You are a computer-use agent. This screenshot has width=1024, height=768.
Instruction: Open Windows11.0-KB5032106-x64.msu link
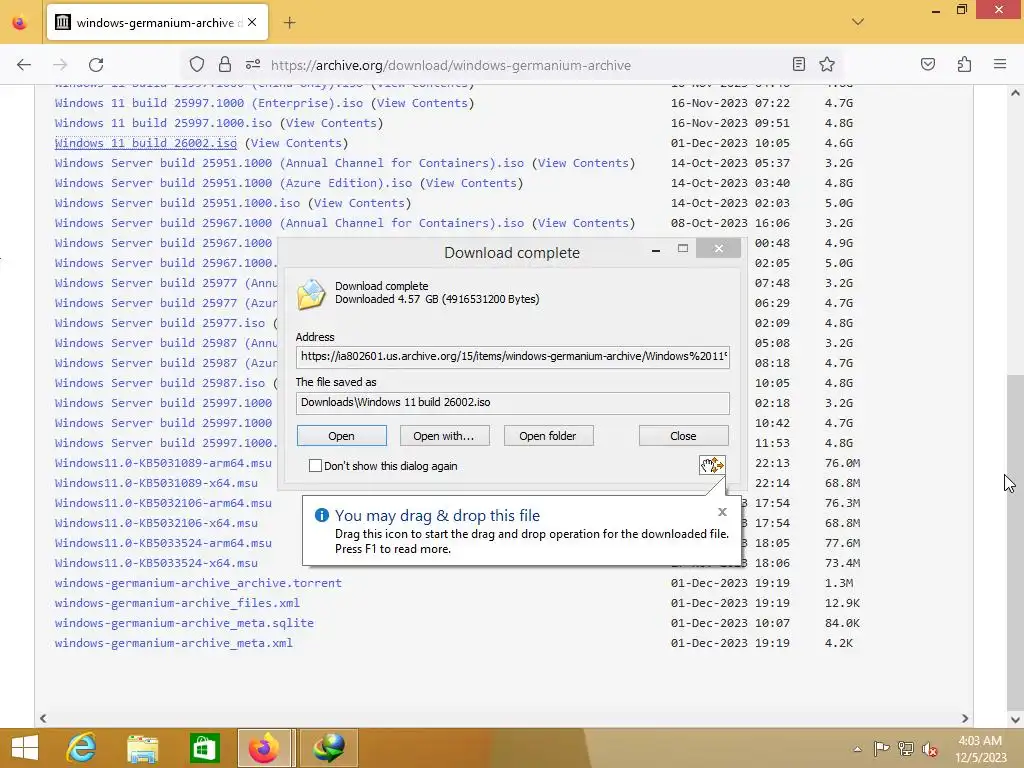156,523
